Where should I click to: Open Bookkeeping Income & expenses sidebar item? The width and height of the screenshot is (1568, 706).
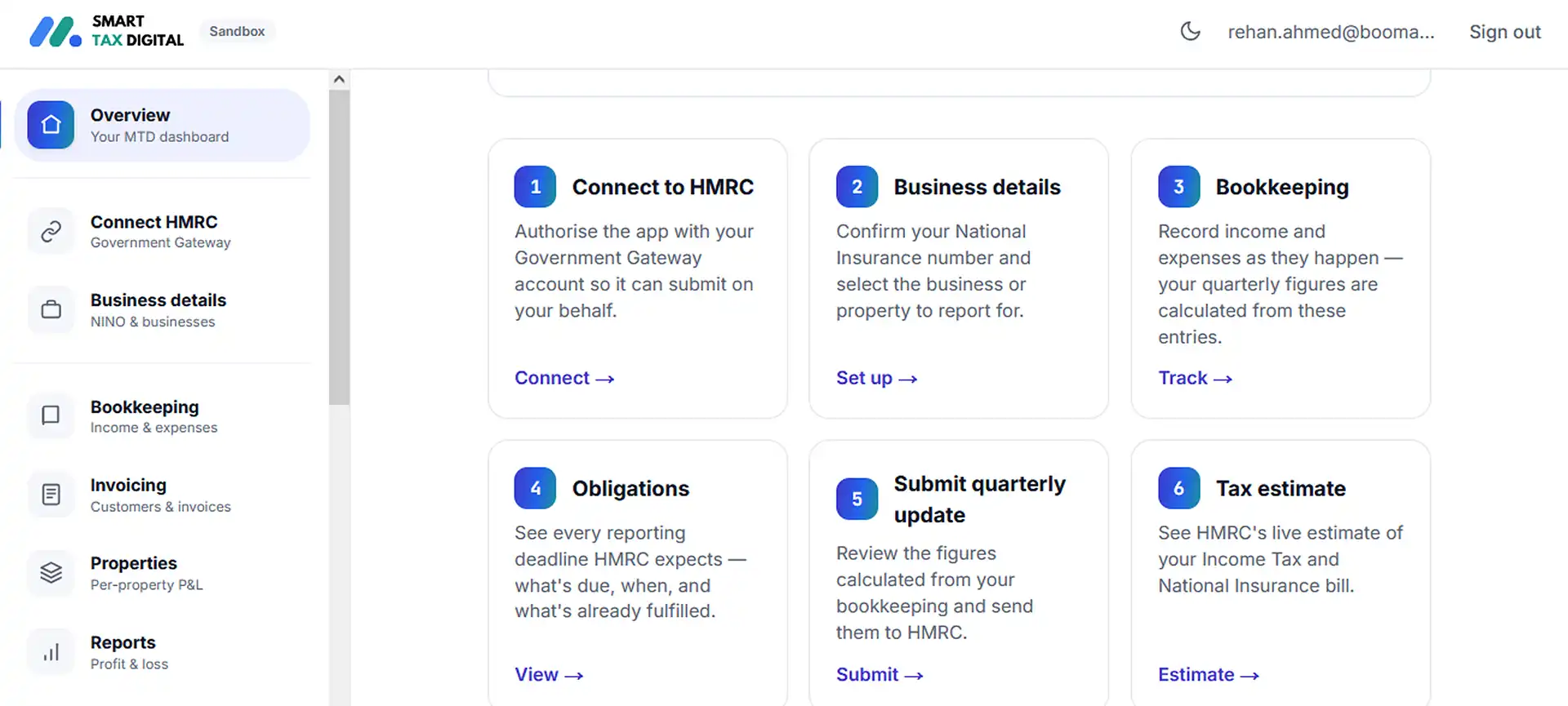click(163, 416)
